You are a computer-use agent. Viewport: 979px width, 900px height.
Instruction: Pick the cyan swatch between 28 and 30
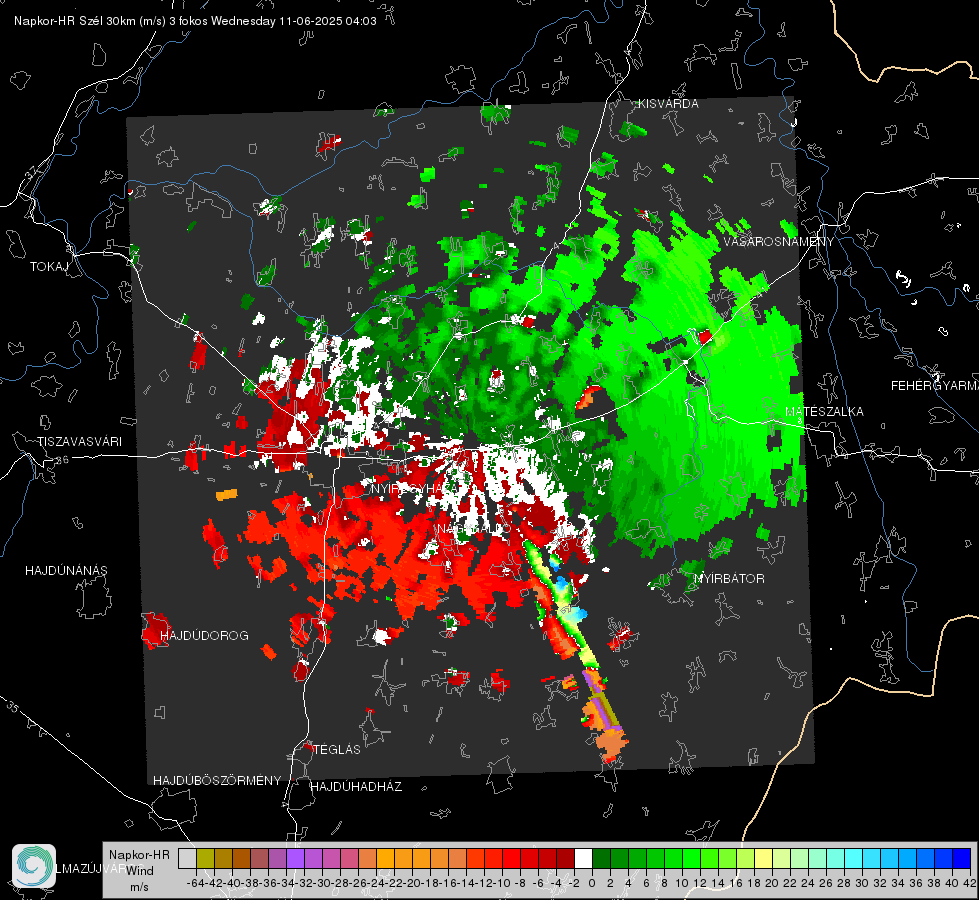click(854, 858)
